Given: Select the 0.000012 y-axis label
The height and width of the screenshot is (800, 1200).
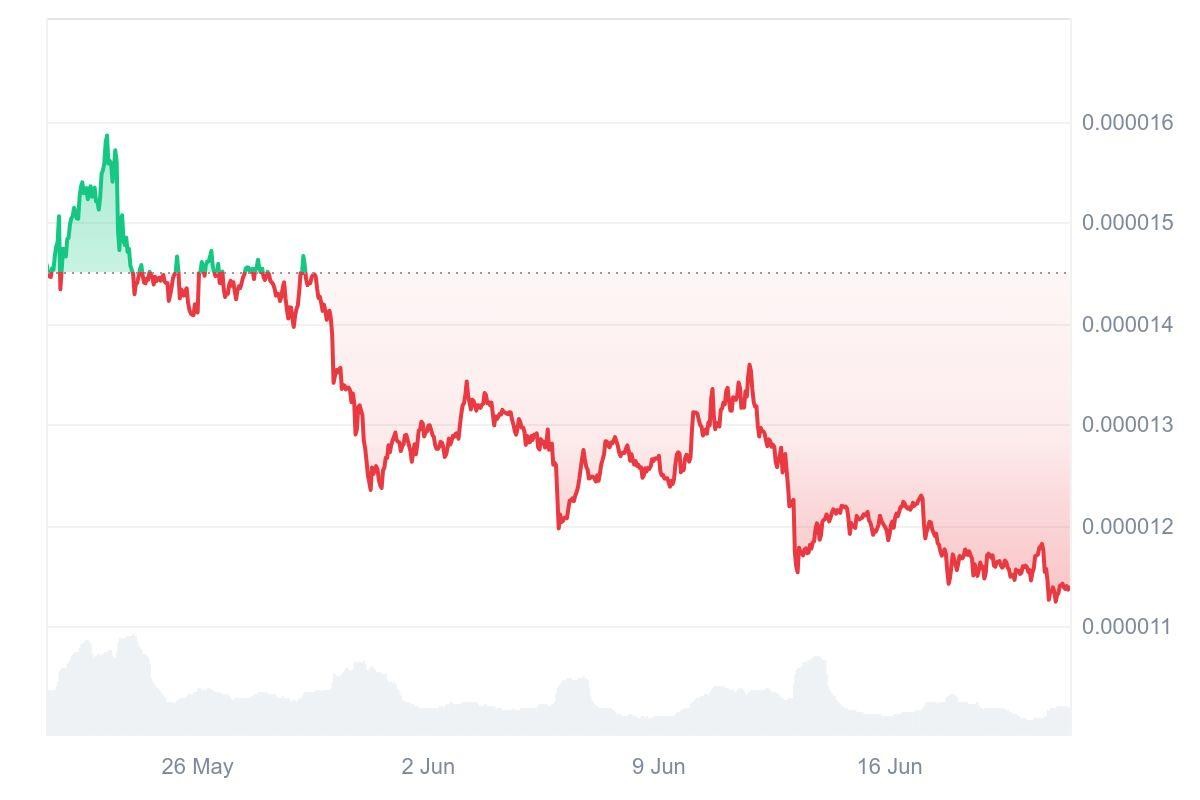Looking at the screenshot, I should [x=1127, y=526].
